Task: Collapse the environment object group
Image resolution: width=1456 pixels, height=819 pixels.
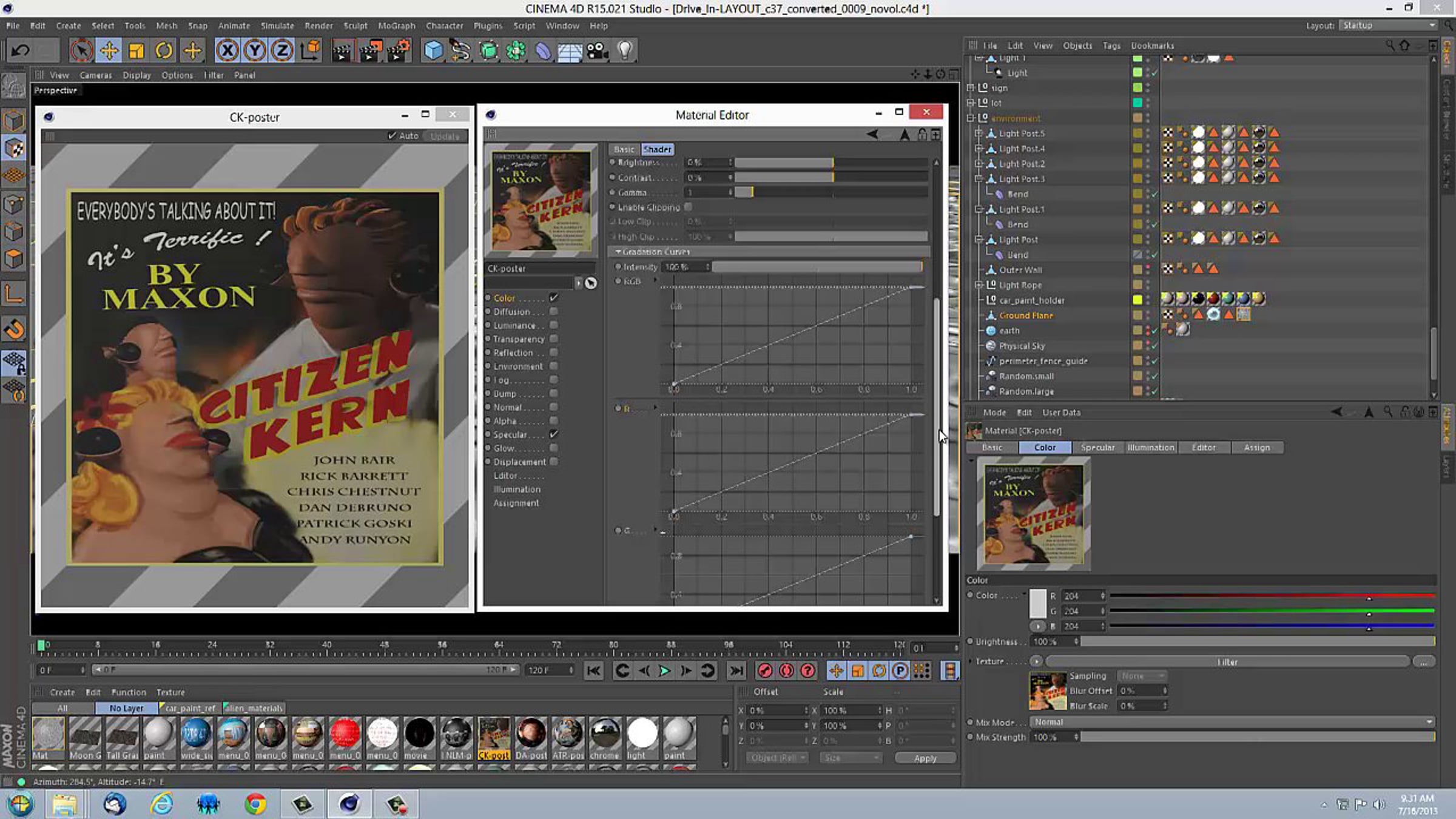Action: 971,118
